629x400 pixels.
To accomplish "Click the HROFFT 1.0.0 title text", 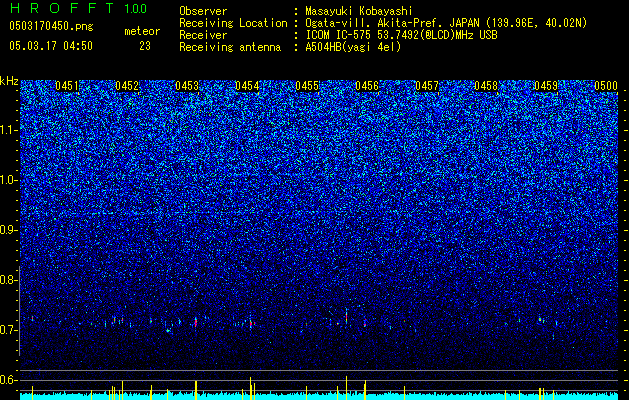I will [78, 8].
